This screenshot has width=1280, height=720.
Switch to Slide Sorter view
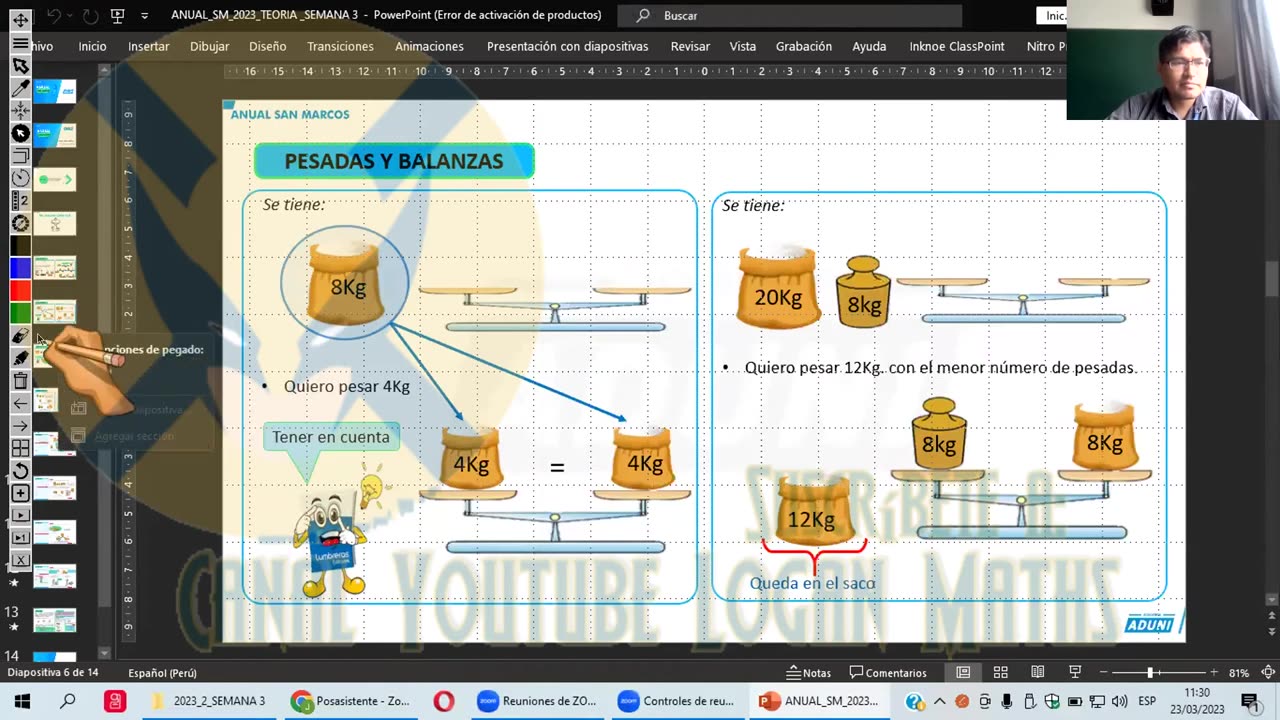click(1000, 672)
